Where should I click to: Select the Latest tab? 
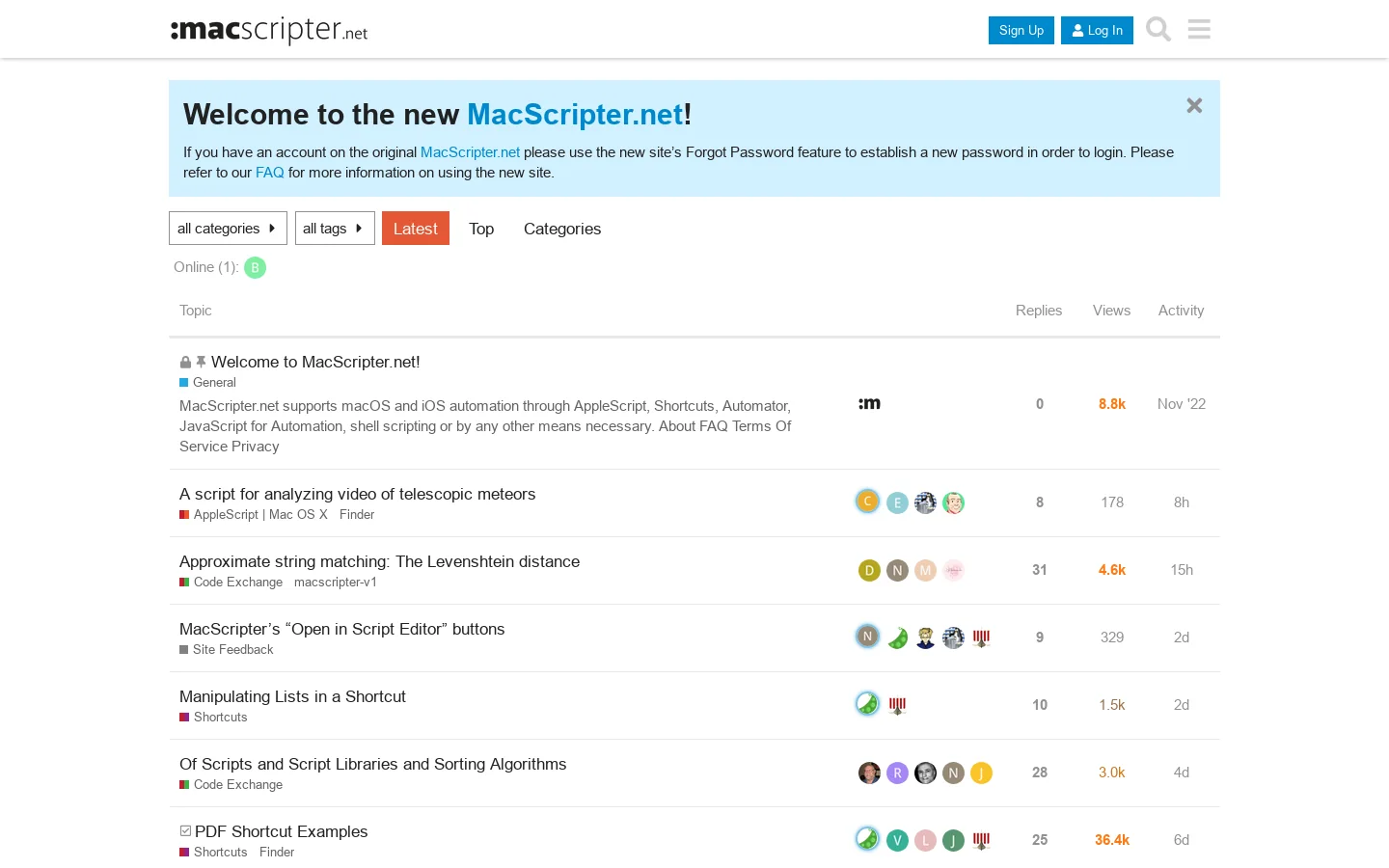coord(416,229)
